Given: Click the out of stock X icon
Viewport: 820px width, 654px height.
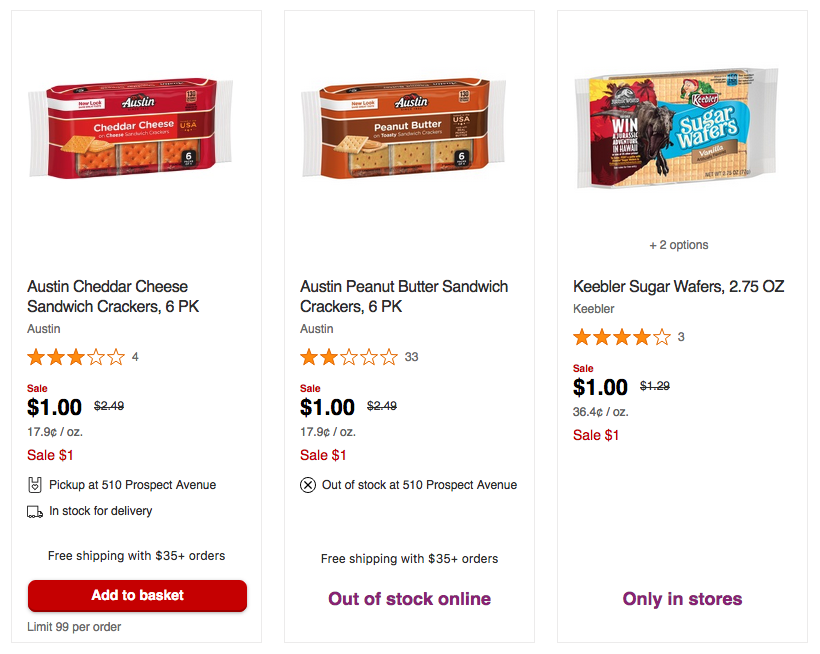Looking at the screenshot, I should (308, 485).
